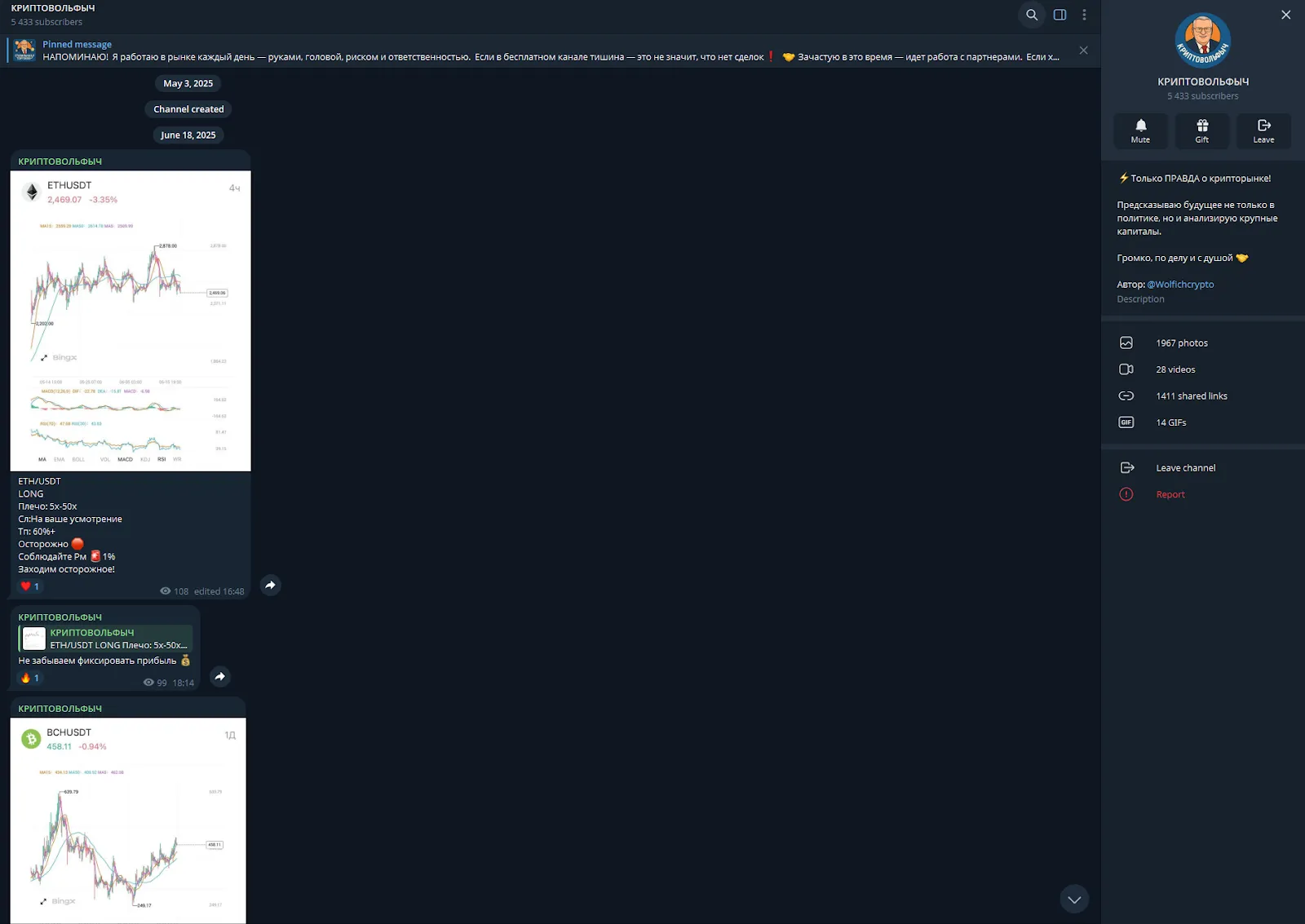Dismiss the pinned message bar
This screenshot has height=924, width=1305.
[1083, 51]
